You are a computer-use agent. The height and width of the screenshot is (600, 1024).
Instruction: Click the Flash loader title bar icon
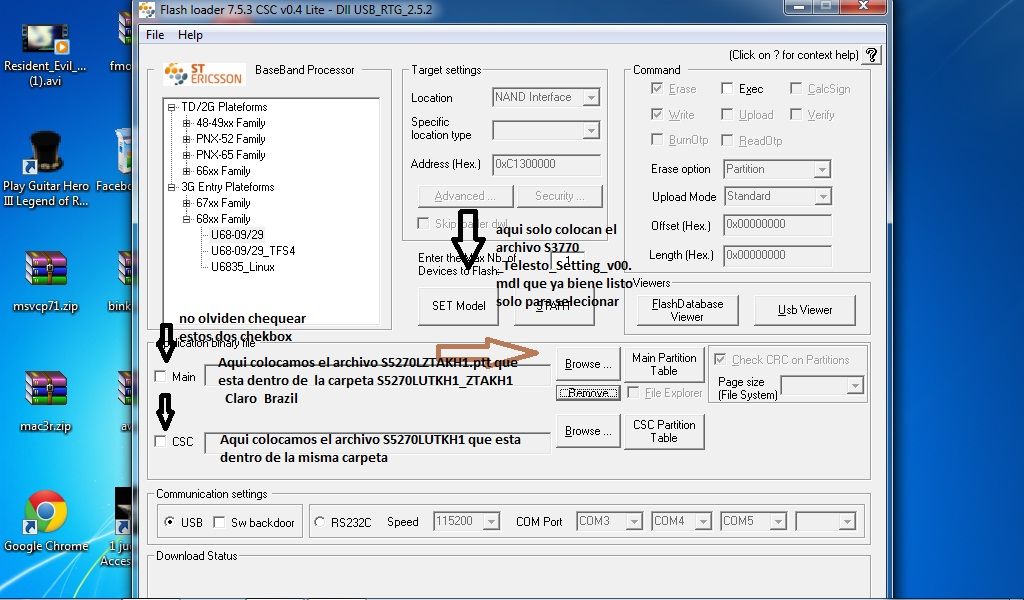147,10
